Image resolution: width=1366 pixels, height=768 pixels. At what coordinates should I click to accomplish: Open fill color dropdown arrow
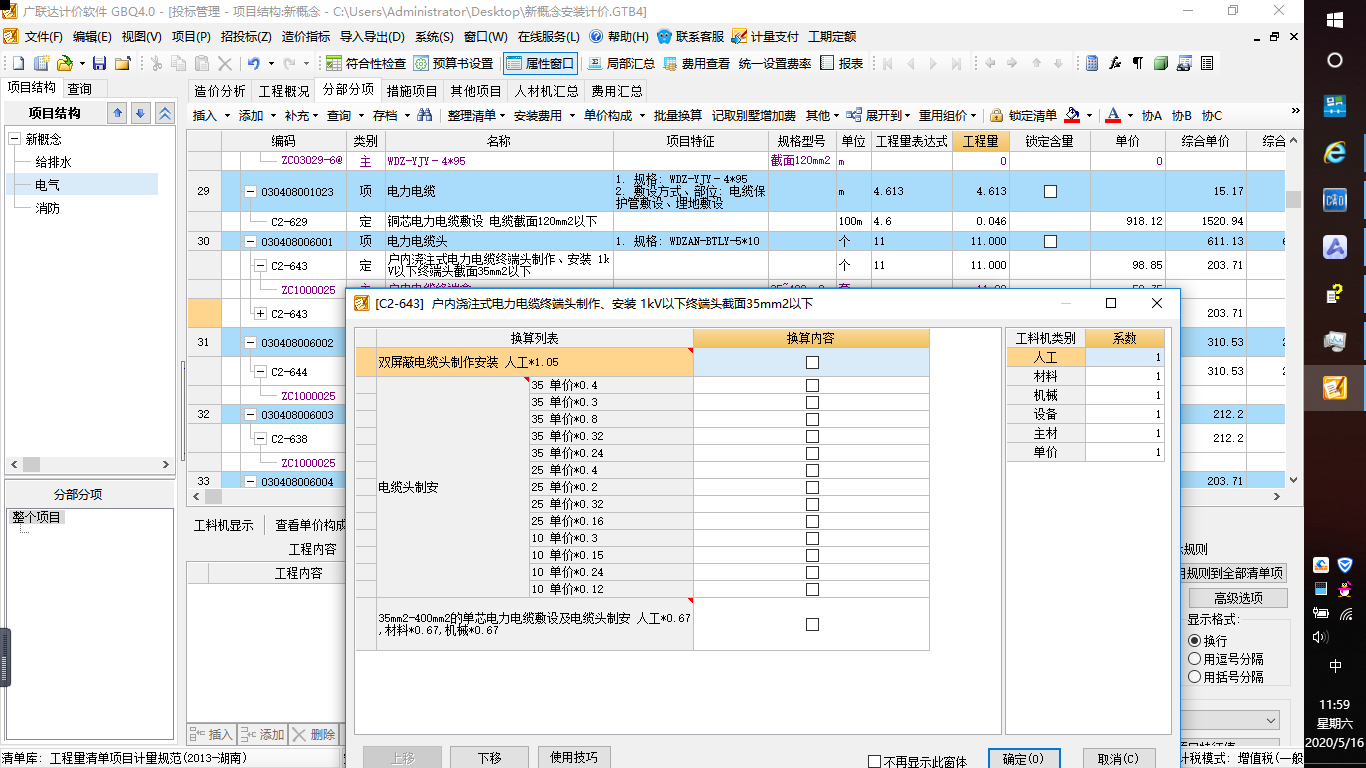pyautogui.click(x=1090, y=115)
